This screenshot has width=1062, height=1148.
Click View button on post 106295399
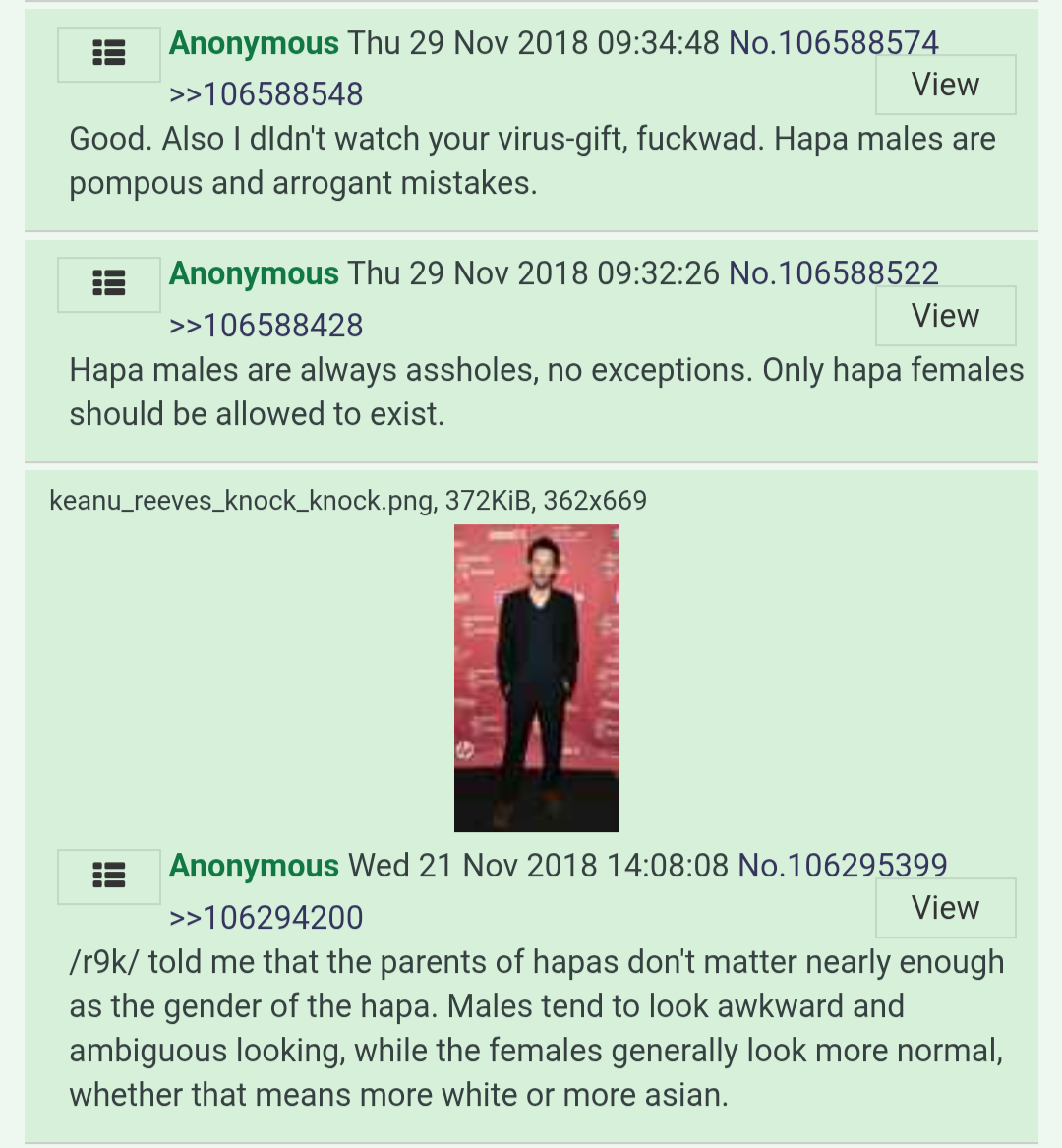click(x=946, y=908)
